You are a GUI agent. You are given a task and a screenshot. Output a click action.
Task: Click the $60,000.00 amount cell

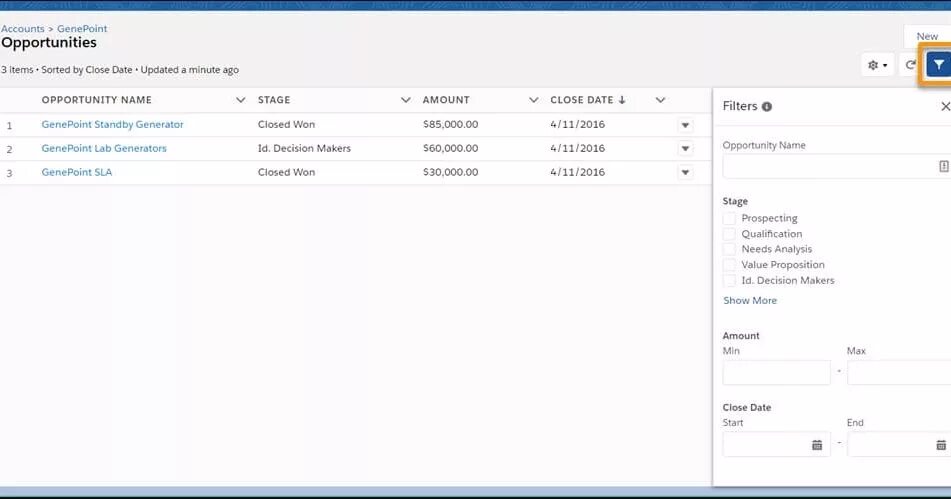coord(451,149)
